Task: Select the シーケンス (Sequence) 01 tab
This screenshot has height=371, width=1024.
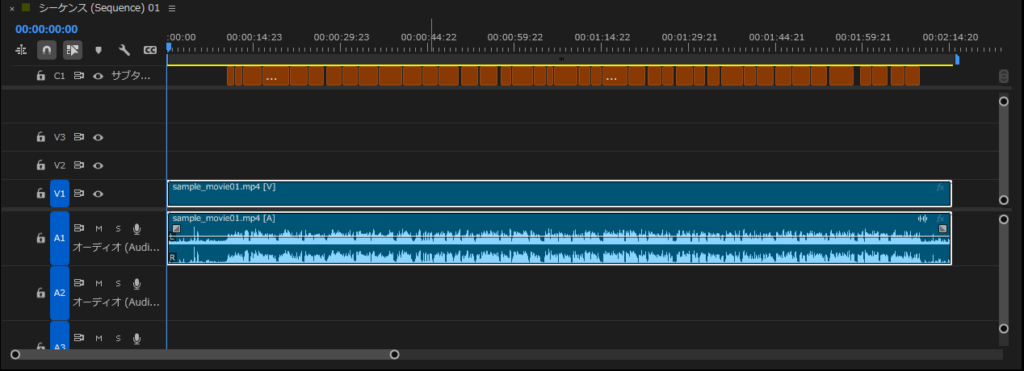Action: (99, 8)
